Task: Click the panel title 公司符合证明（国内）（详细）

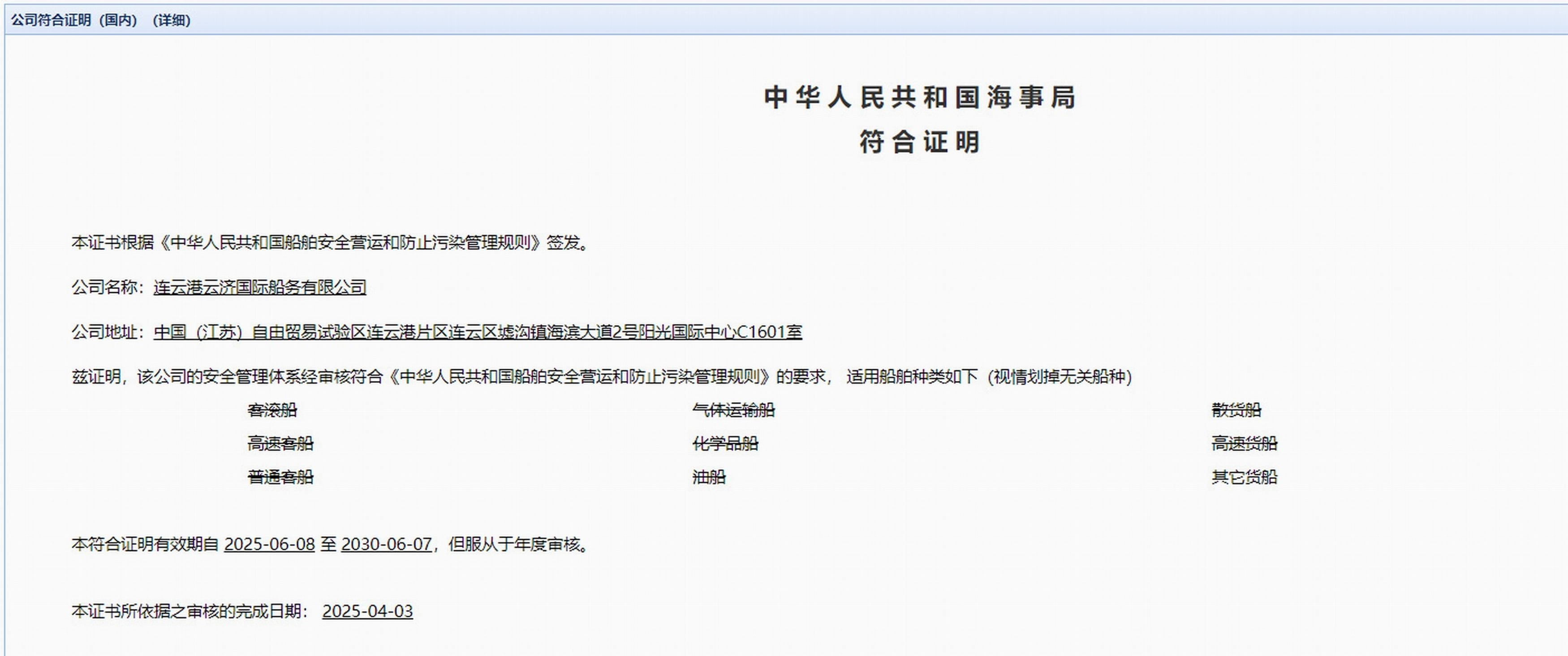Action: pos(101,20)
